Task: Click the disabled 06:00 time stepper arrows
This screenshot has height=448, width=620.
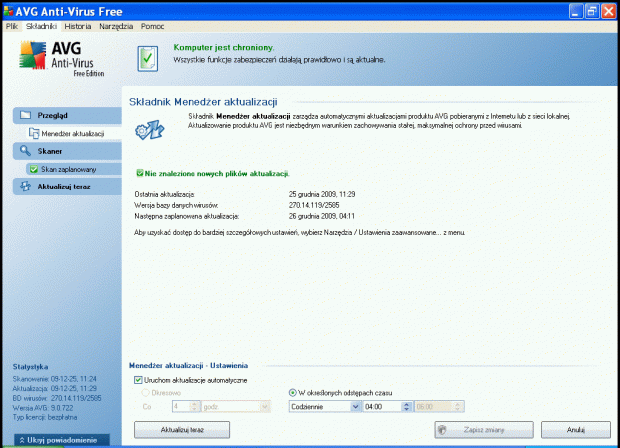Action: click(458, 406)
